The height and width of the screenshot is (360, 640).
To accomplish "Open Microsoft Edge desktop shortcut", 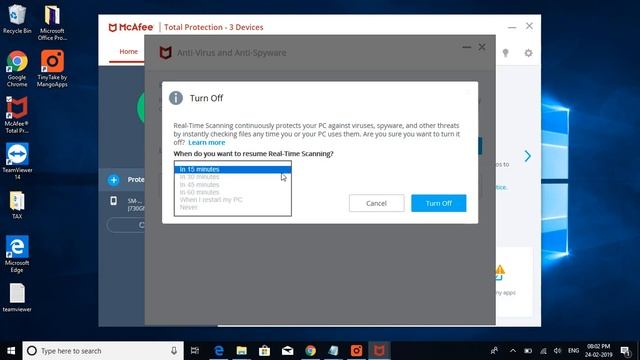I will (17, 254).
